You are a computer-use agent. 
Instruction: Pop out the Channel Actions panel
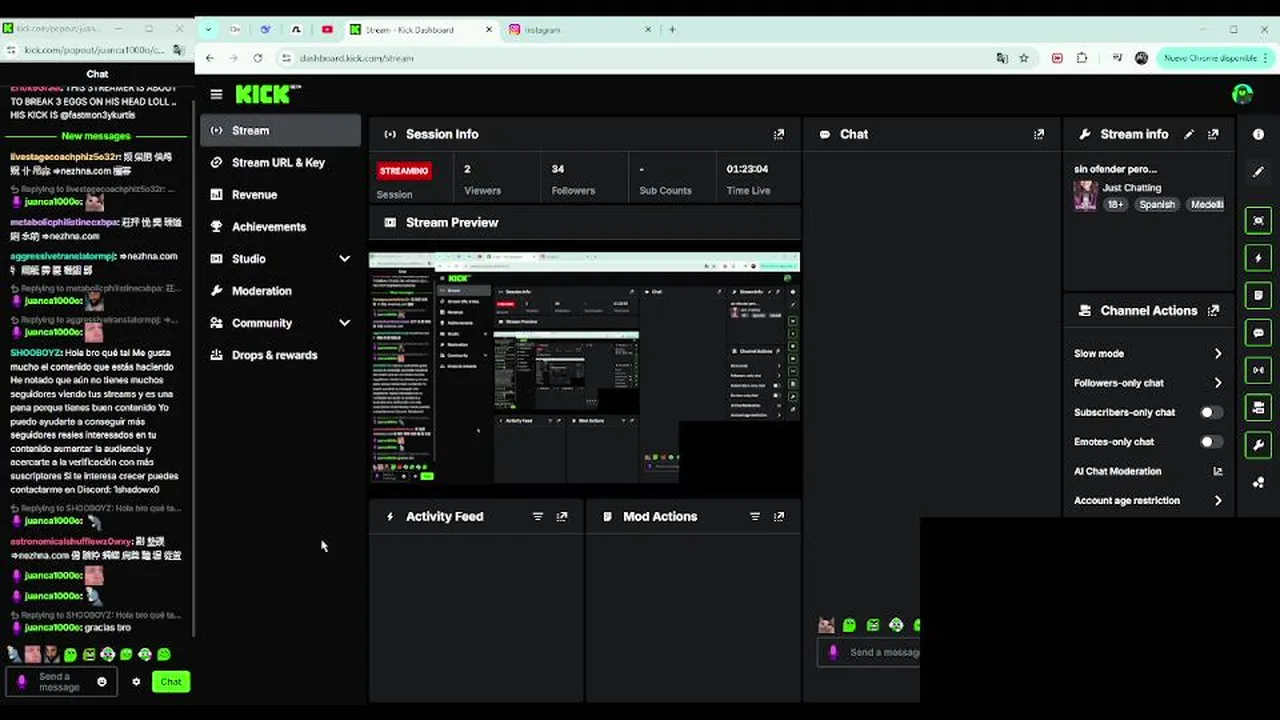coord(1213,311)
